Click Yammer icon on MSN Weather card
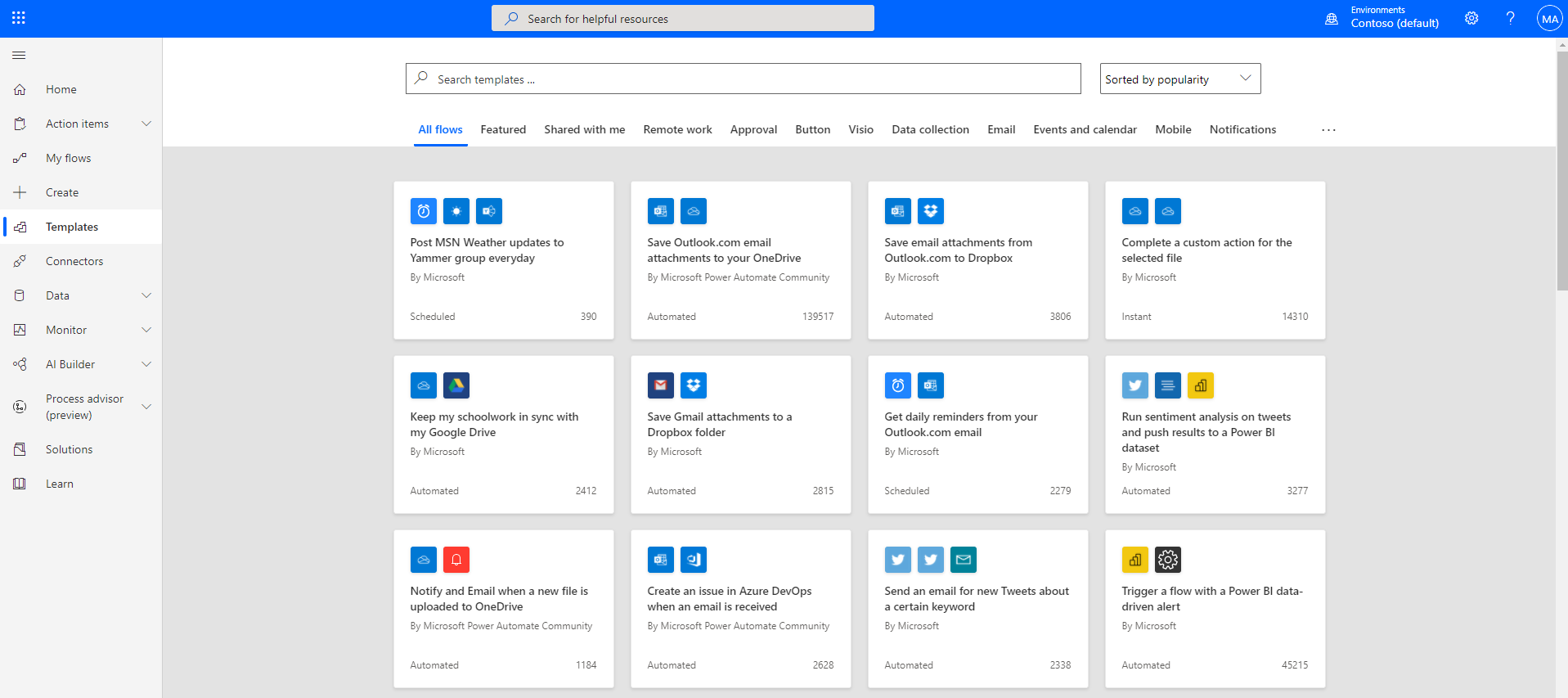Image resolution: width=1568 pixels, height=698 pixels. [489, 211]
